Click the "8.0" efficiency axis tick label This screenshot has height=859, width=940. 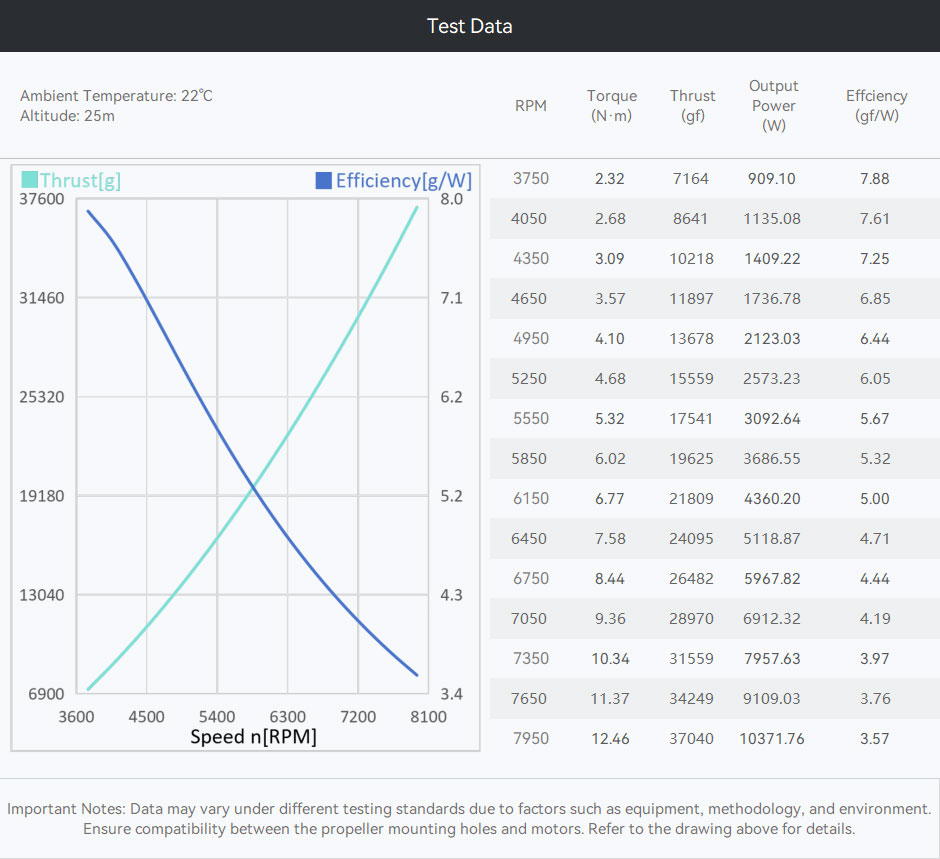pyautogui.click(x=451, y=199)
